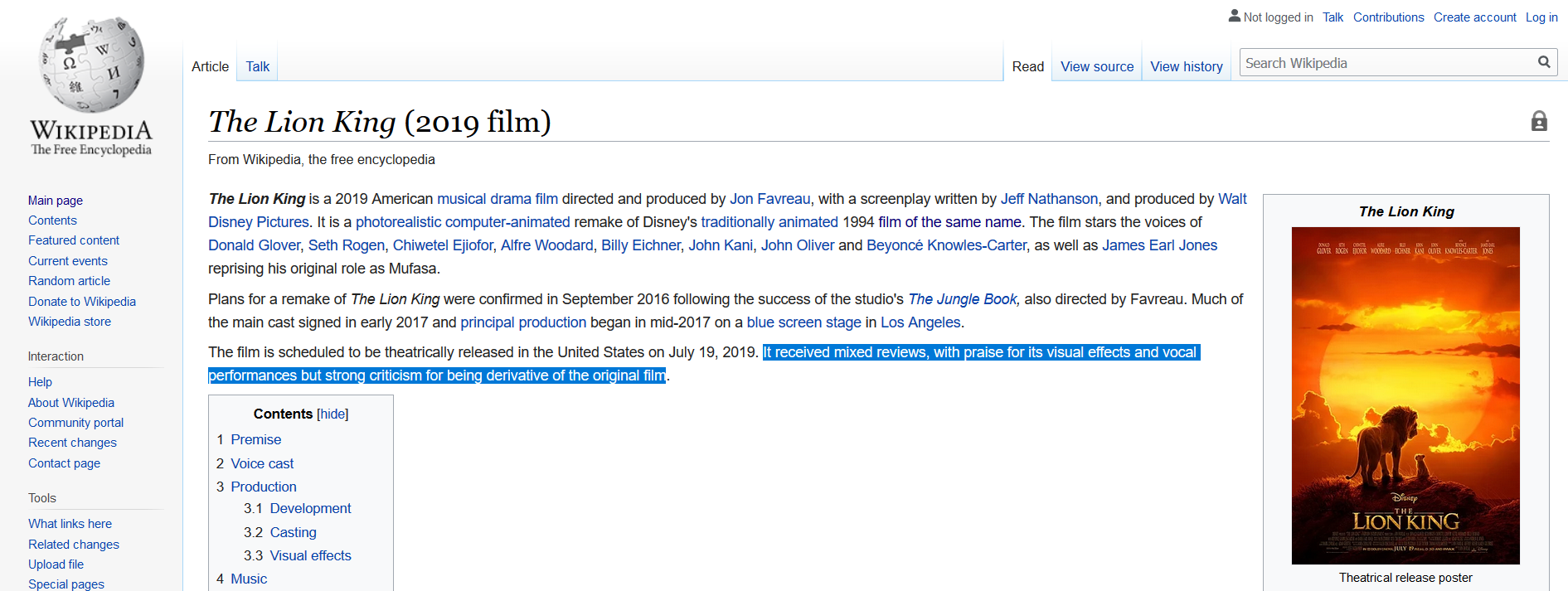Image resolution: width=1568 pixels, height=591 pixels.
Task: Jump to the Voice cast section
Action: 262,463
